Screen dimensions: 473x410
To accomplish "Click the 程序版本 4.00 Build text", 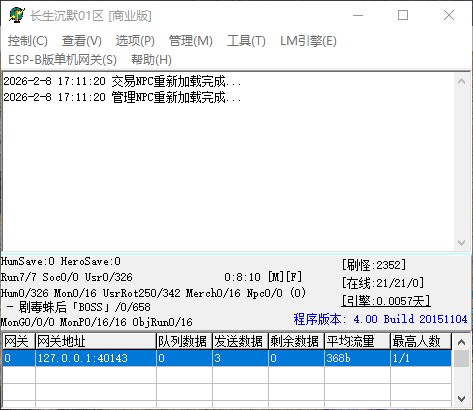I will [x=380, y=319].
